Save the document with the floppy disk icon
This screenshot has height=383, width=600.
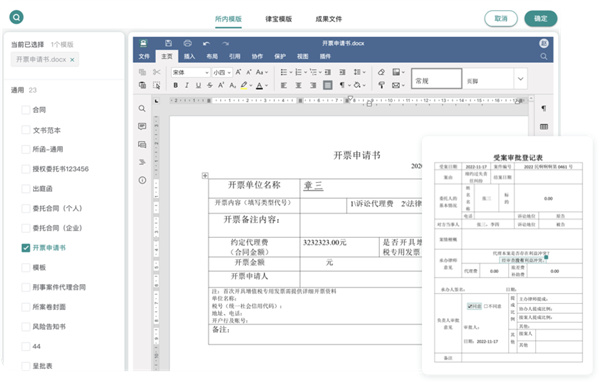(x=168, y=43)
